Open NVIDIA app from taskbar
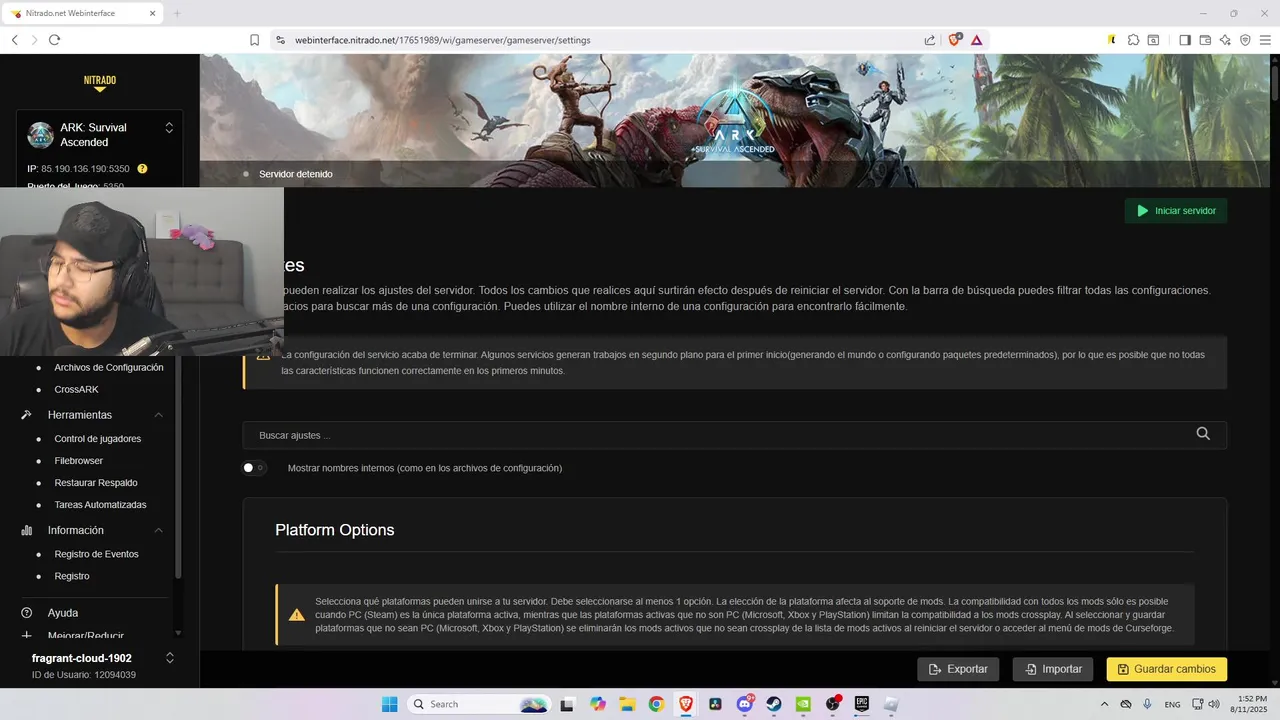Viewport: 1280px width, 720px height. (x=803, y=704)
